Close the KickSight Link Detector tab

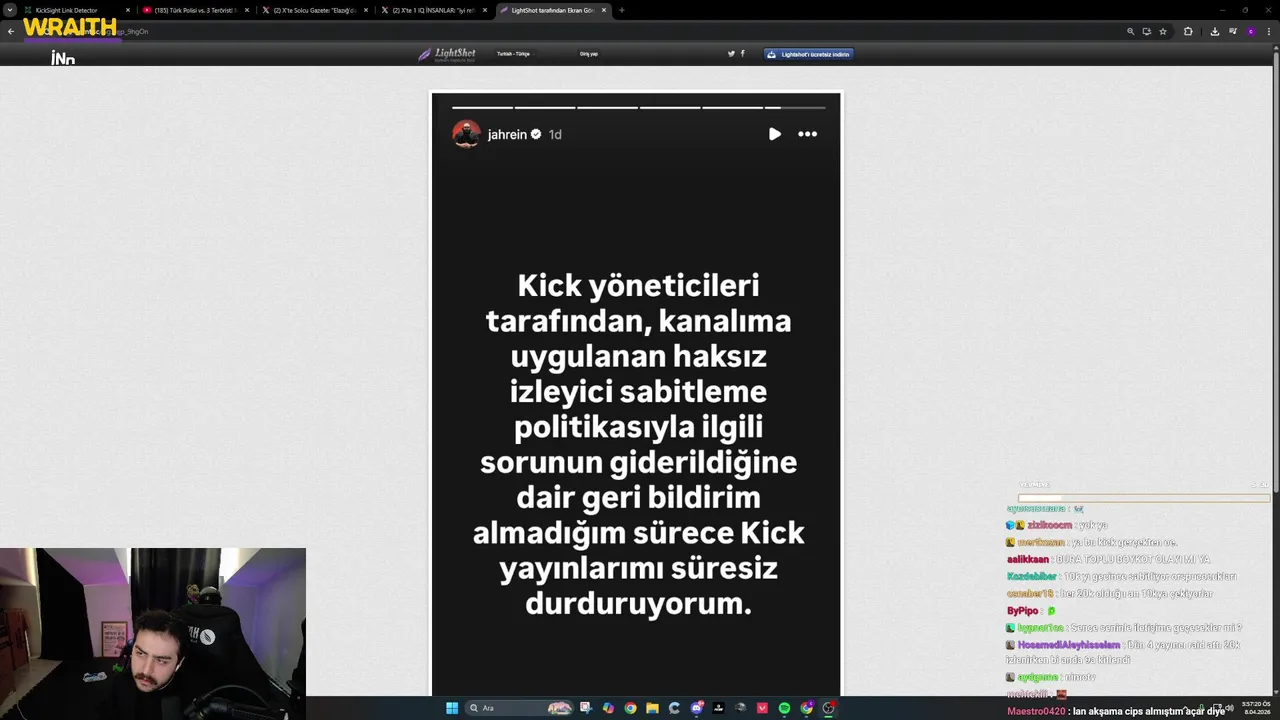click(128, 10)
